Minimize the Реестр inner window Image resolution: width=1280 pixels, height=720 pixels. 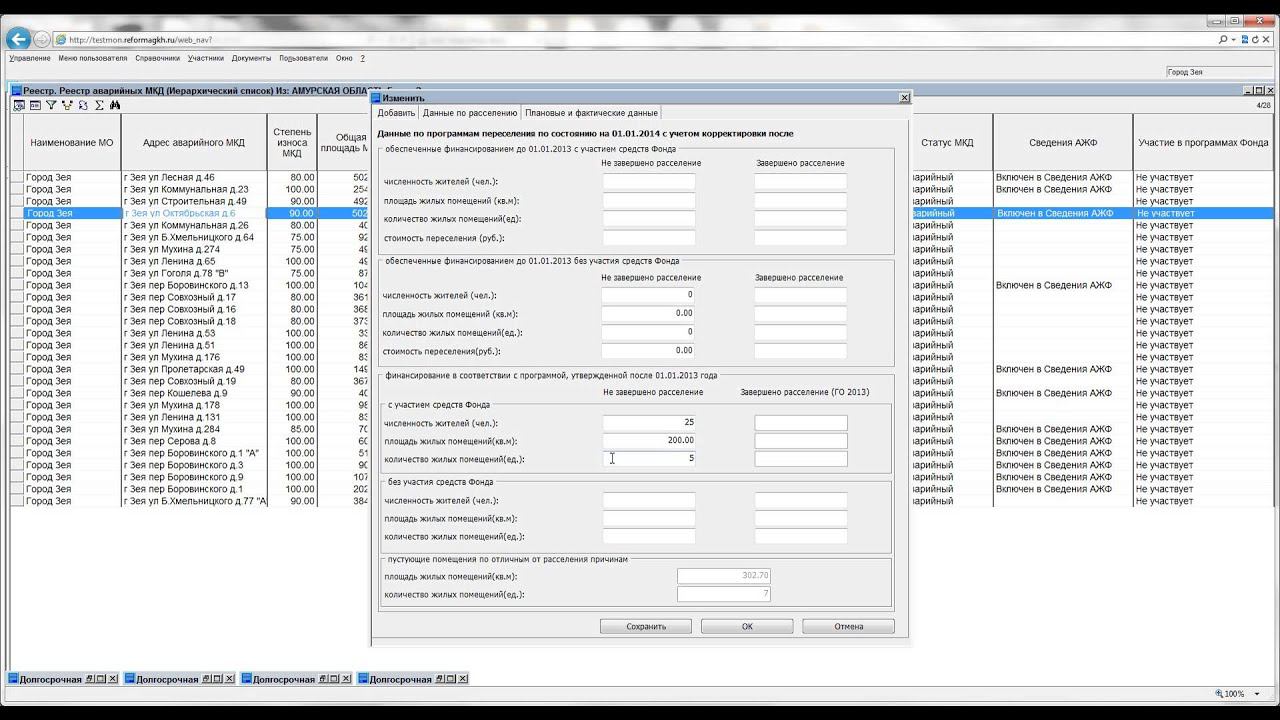point(1249,90)
